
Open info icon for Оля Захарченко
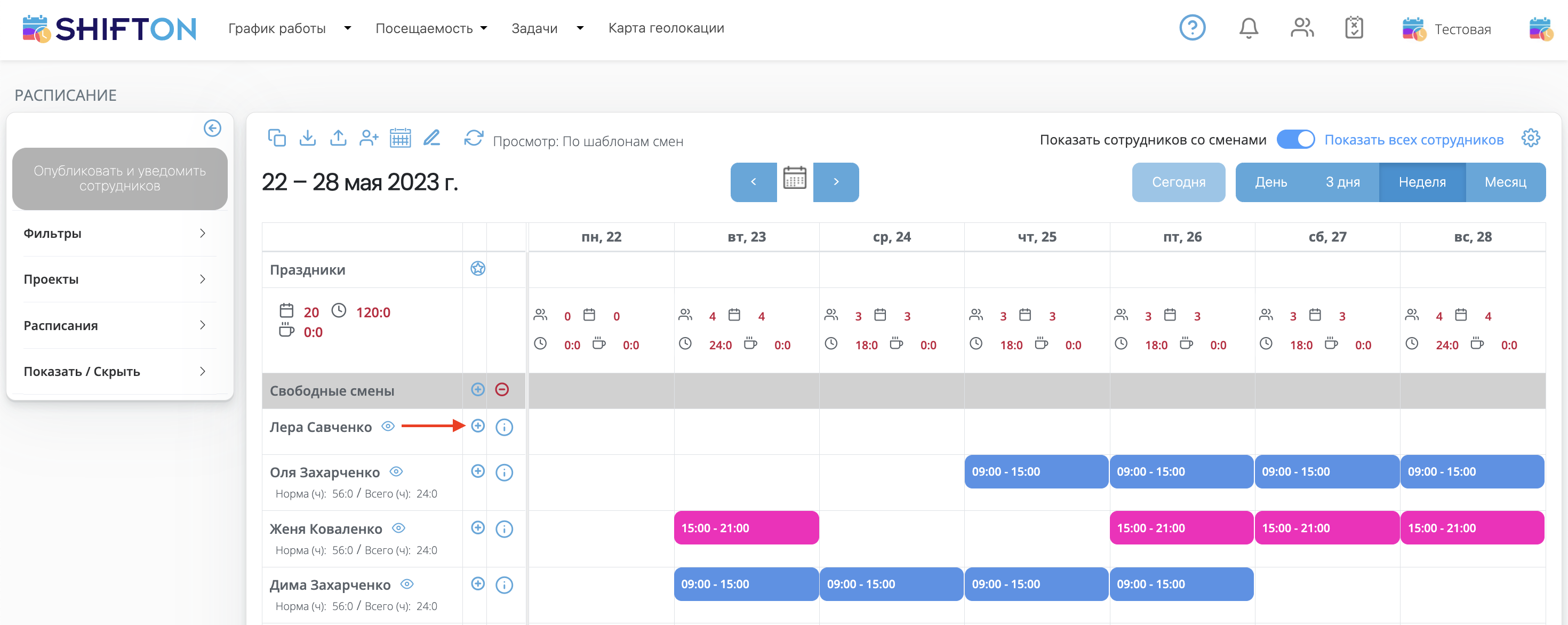pyautogui.click(x=504, y=472)
